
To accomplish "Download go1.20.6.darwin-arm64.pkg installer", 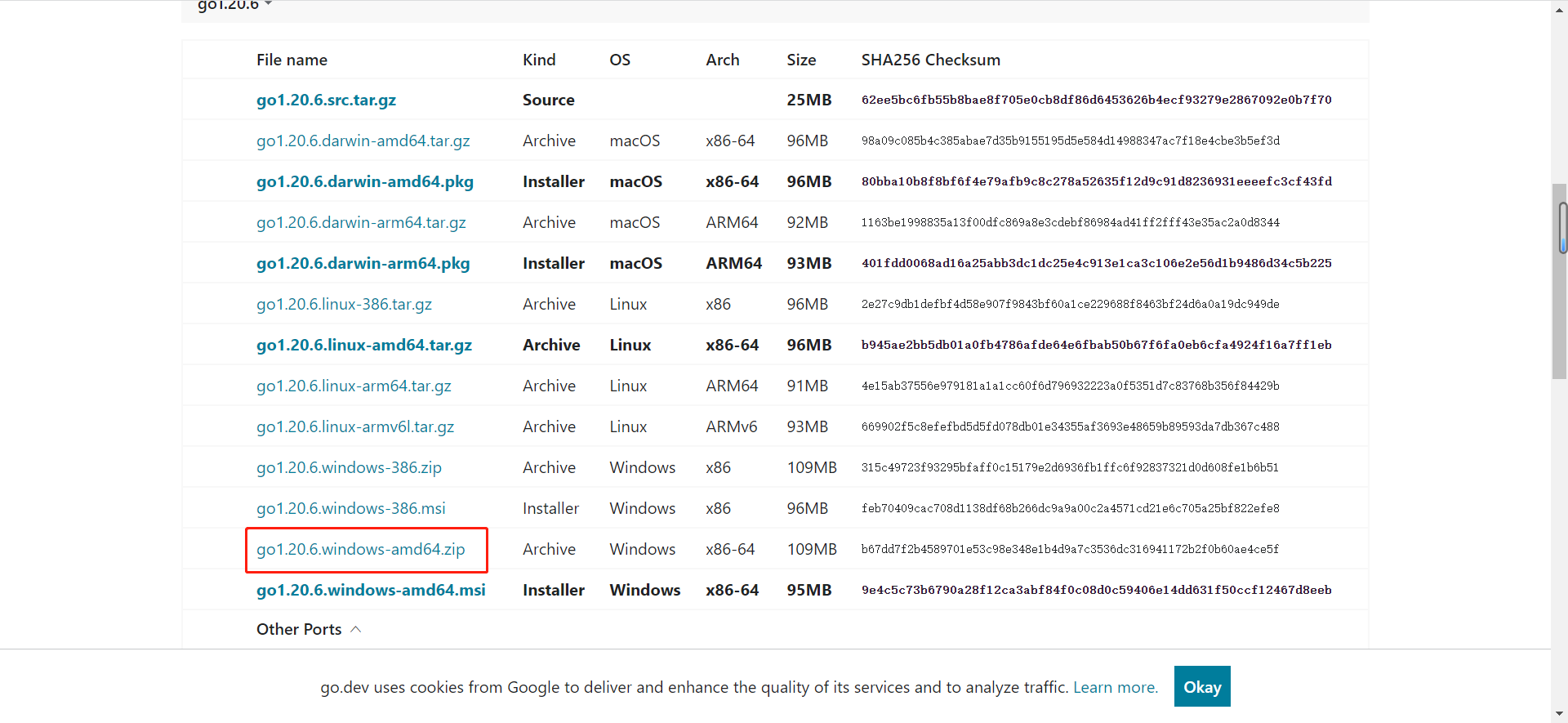I will pyautogui.click(x=363, y=263).
